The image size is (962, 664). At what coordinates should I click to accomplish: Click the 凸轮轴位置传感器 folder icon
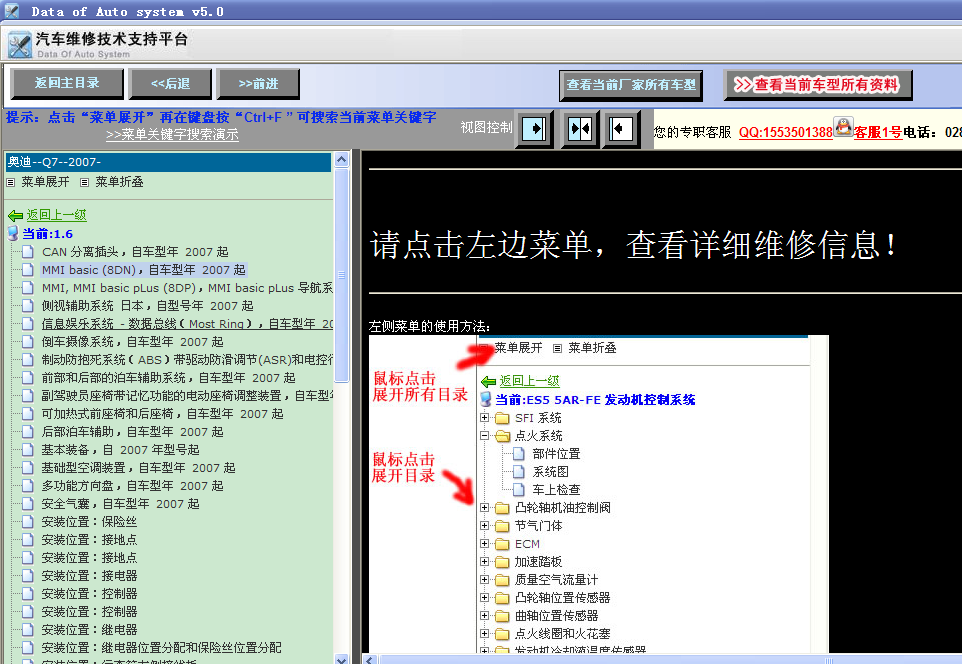502,598
